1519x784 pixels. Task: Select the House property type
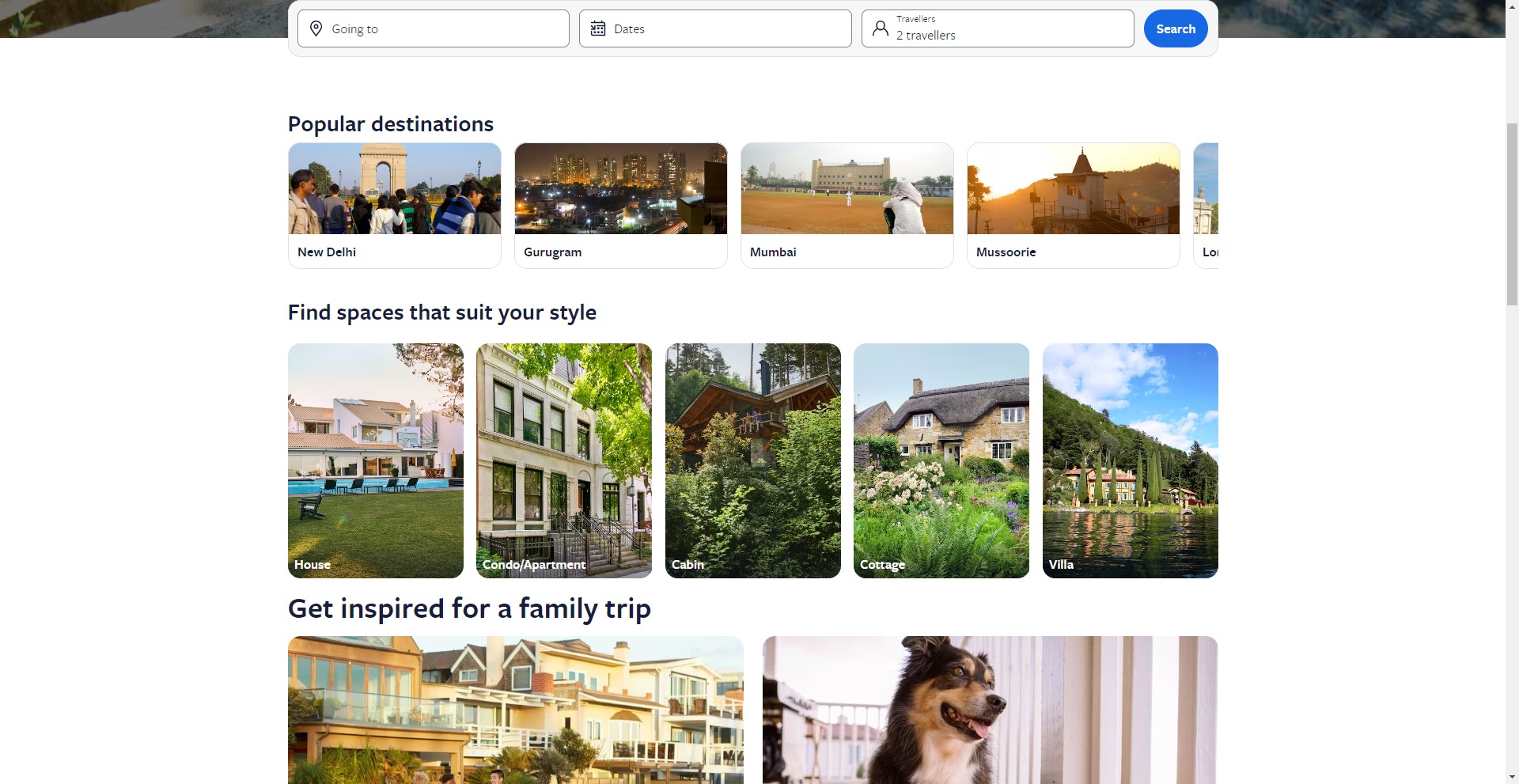point(376,460)
